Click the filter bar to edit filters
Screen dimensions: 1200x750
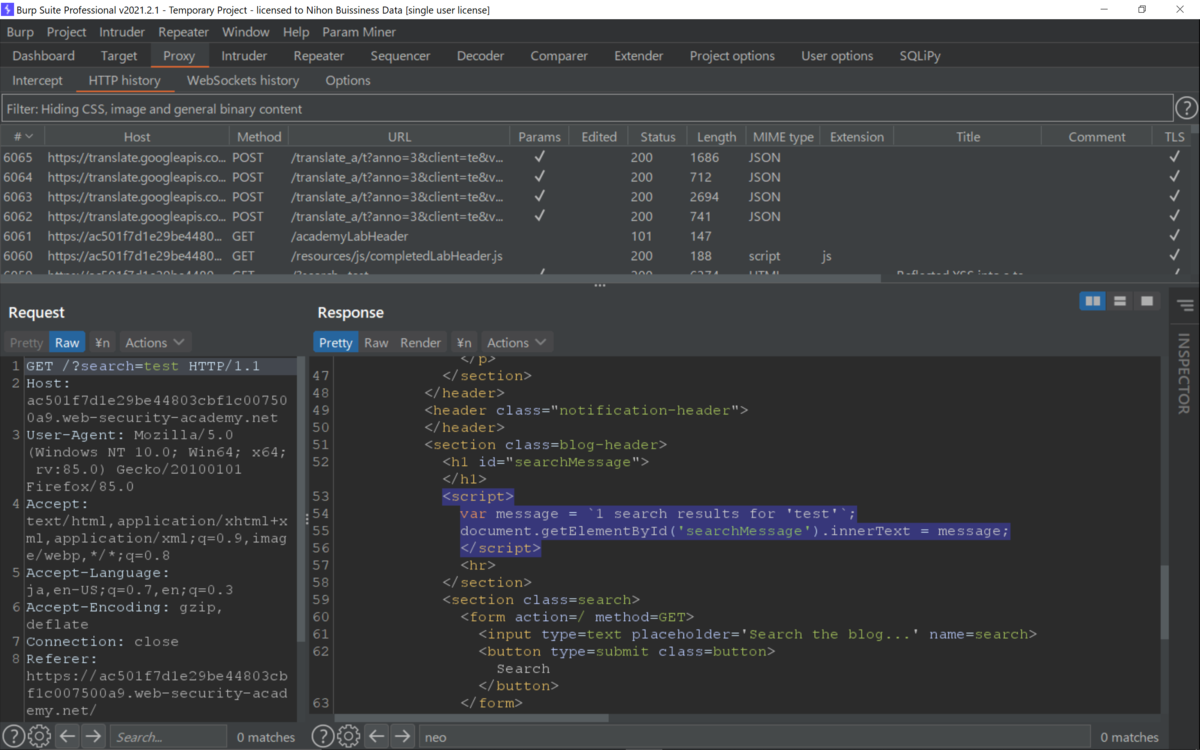point(586,108)
